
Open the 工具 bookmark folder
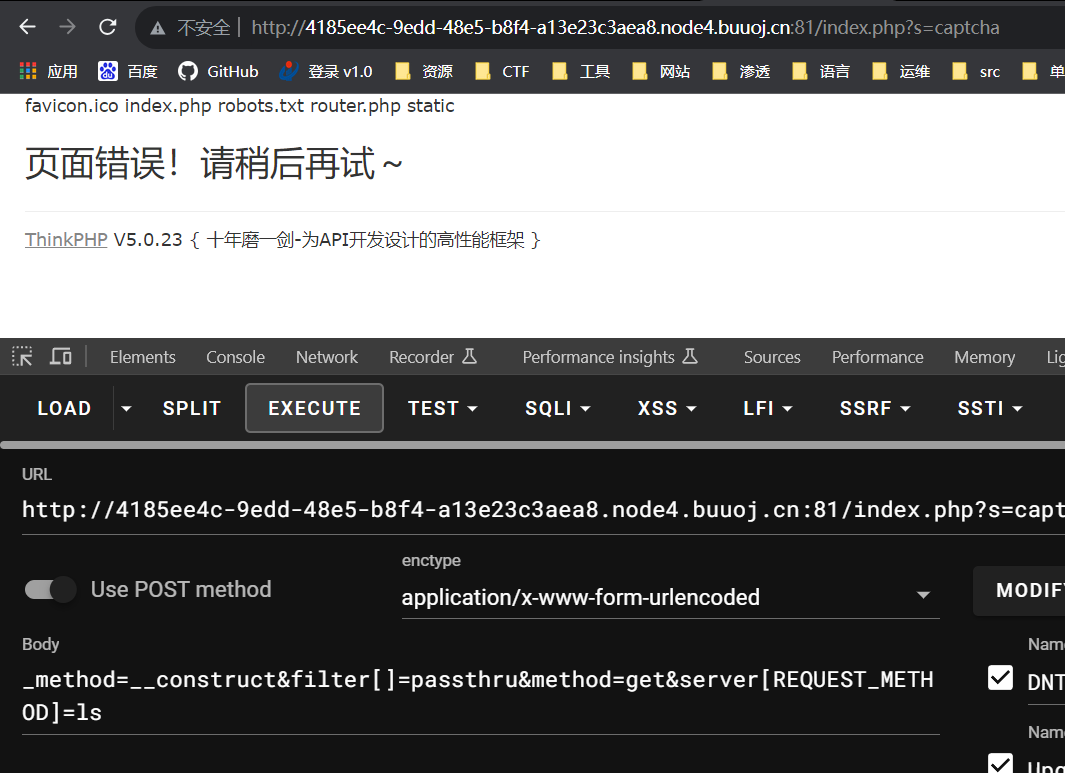pyautogui.click(x=581, y=71)
